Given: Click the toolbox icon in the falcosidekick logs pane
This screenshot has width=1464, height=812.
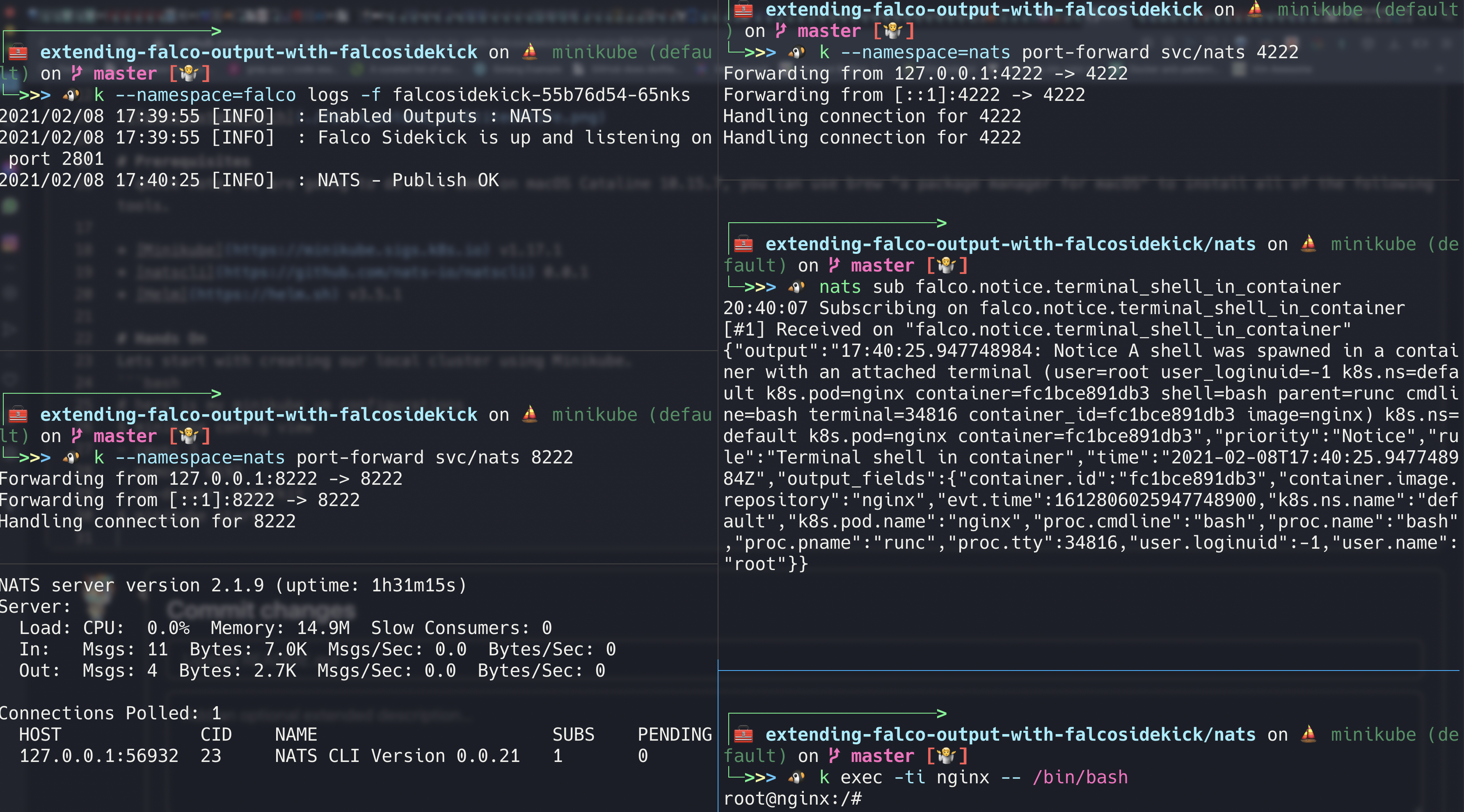Looking at the screenshot, I should point(18,52).
